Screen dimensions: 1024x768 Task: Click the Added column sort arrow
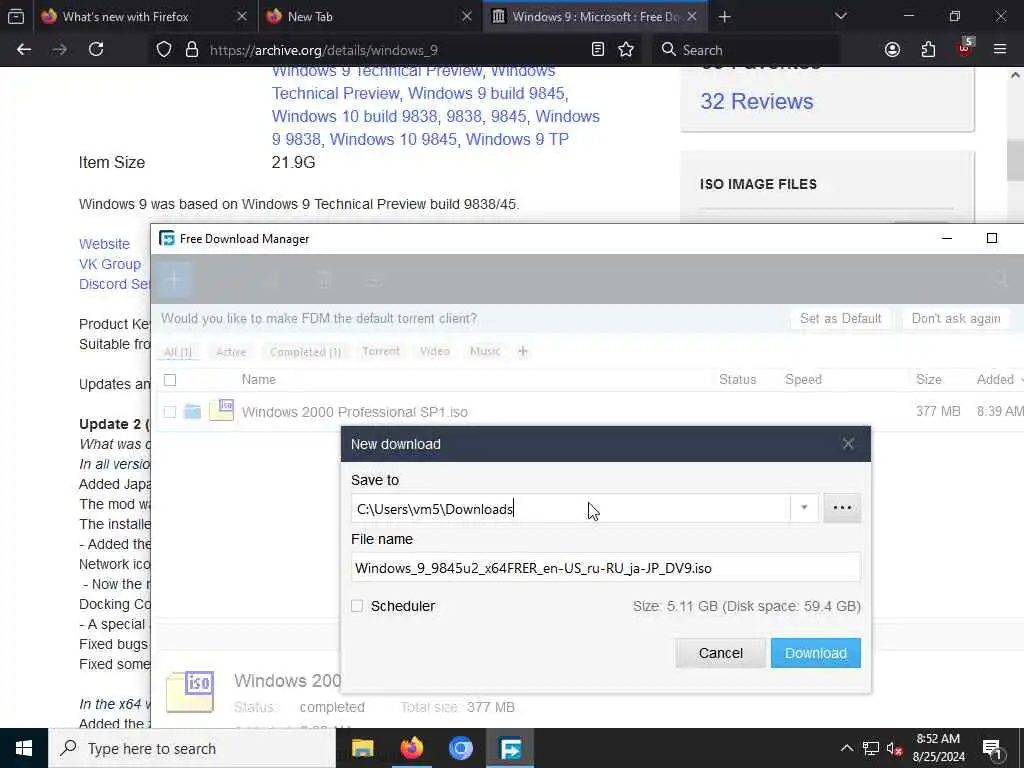1021,380
